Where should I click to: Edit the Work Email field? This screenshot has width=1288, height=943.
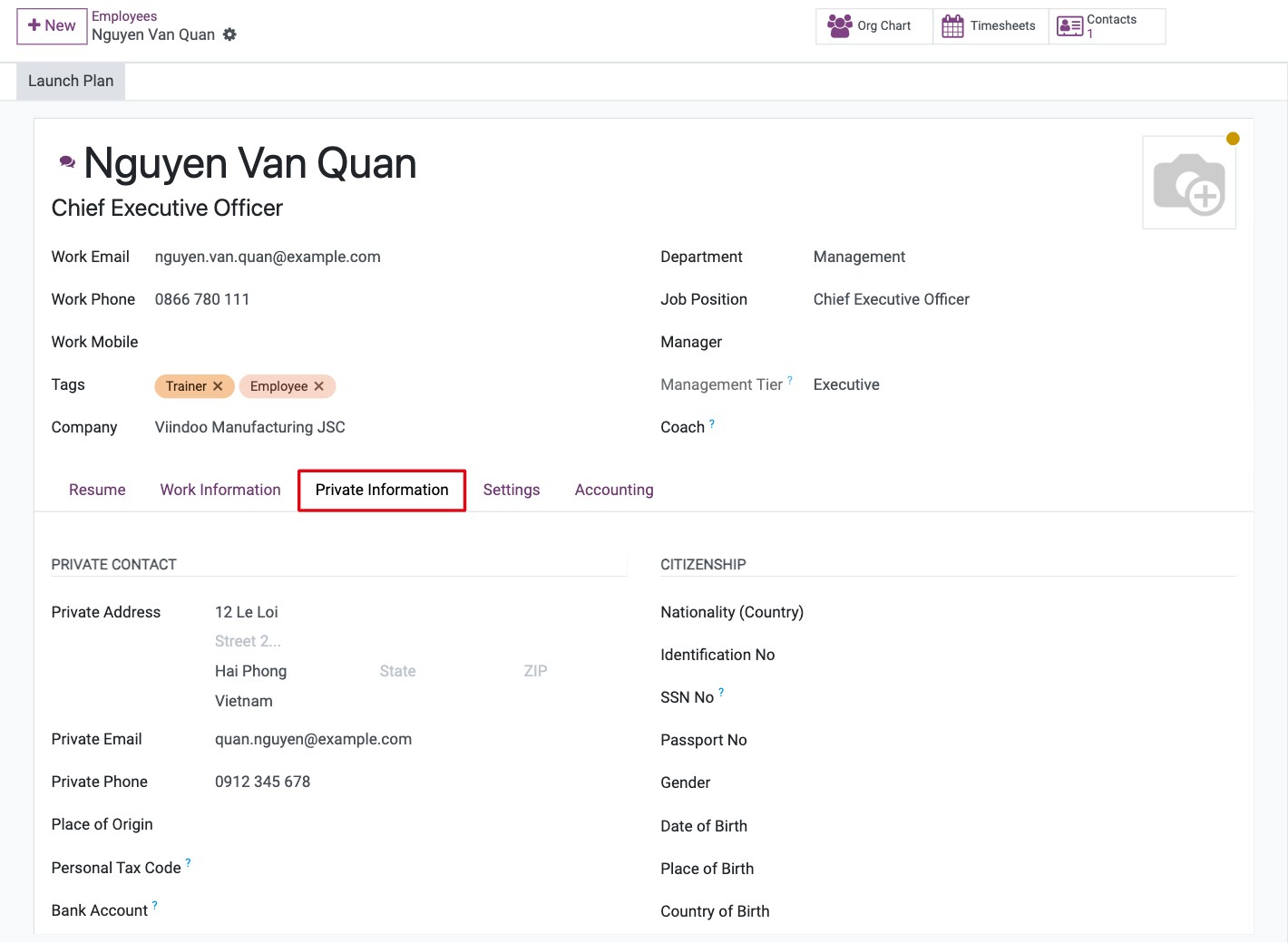click(390, 258)
